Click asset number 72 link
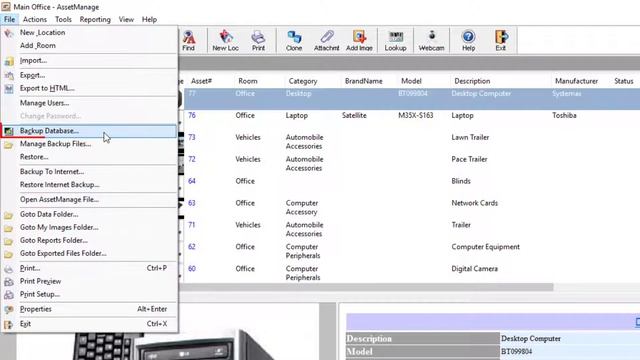The image size is (640, 360). pyautogui.click(x=192, y=159)
